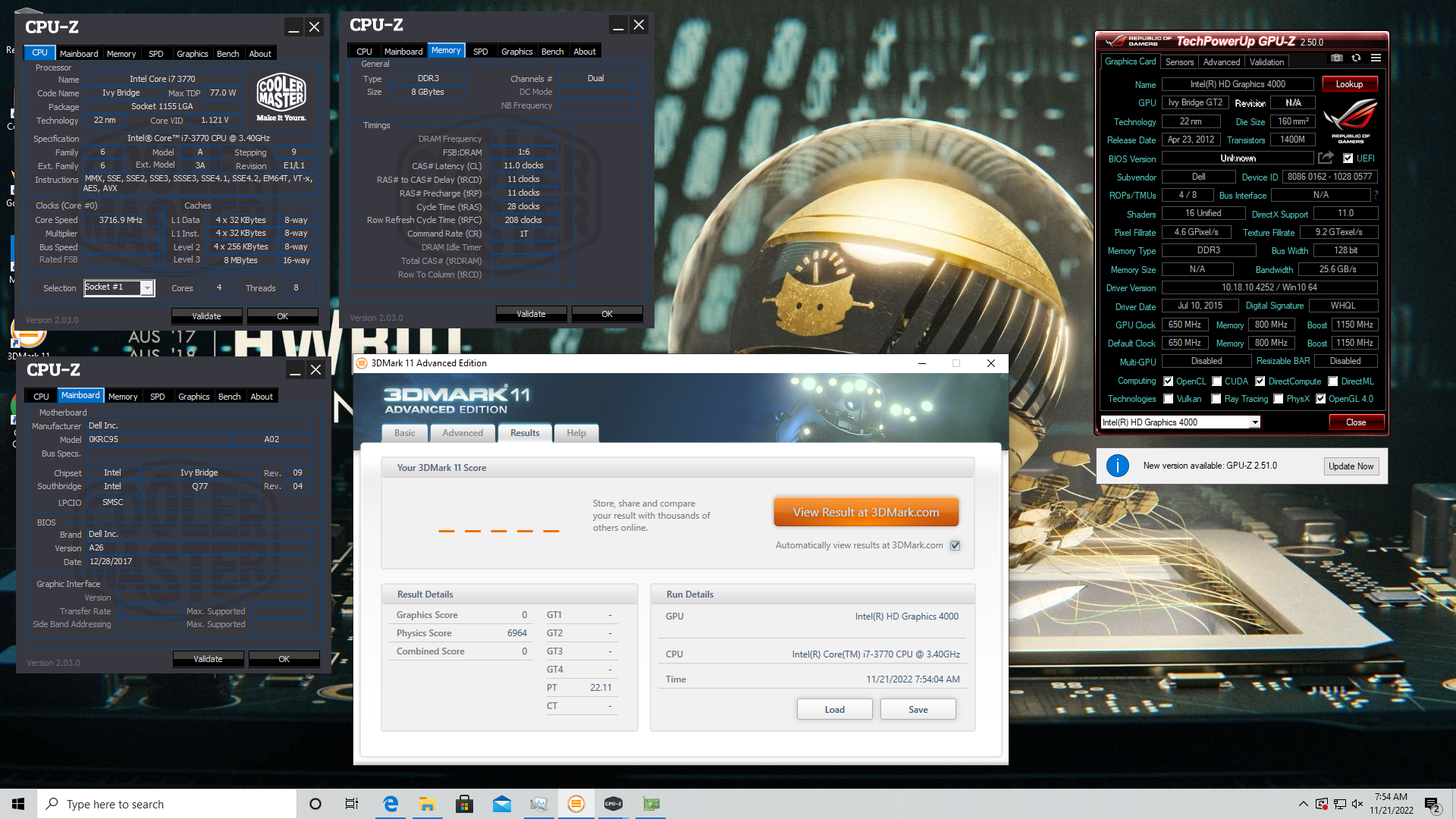Toggle the Vulkan checkbox
Viewport: 1456px width, 819px height.
1169,399
